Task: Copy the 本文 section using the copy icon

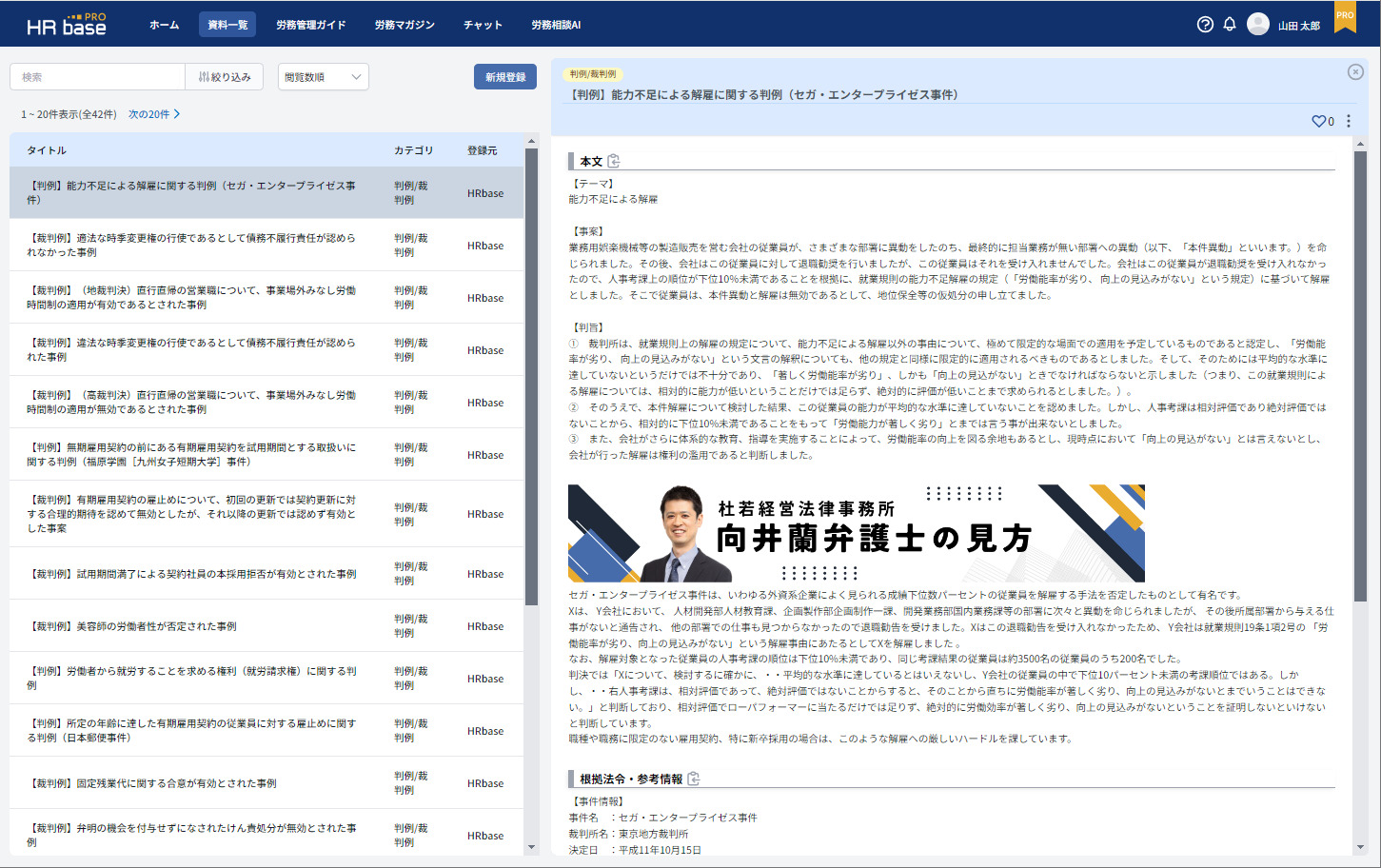Action: (614, 161)
